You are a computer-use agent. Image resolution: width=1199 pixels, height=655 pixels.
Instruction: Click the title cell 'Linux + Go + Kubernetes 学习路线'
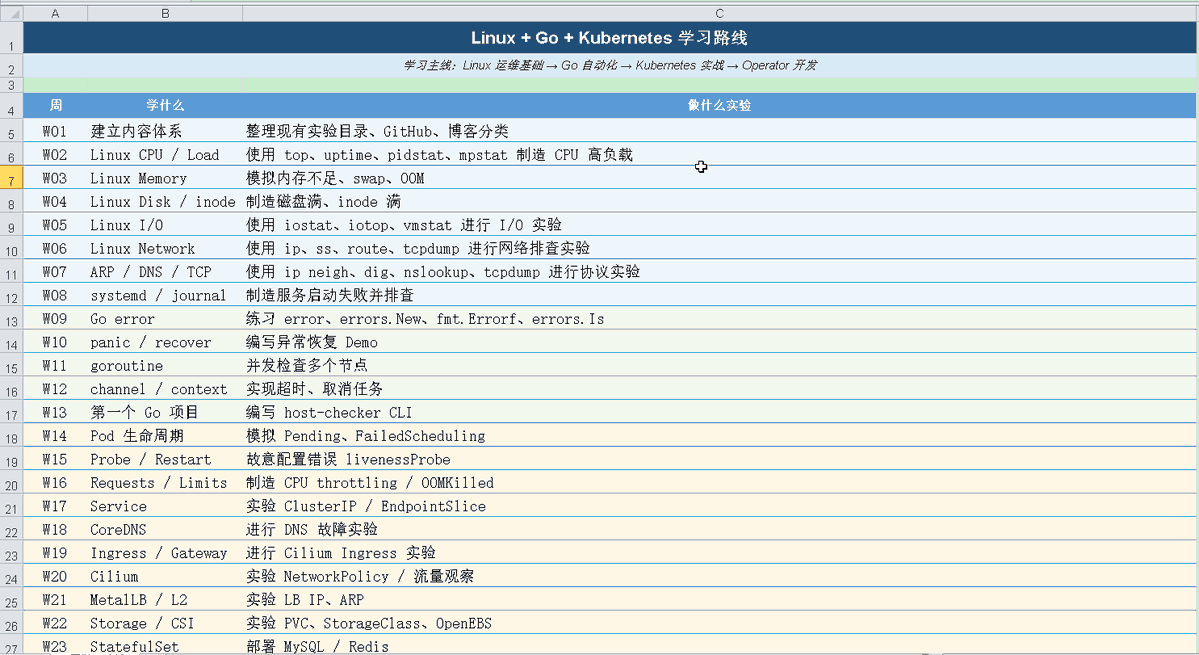pos(609,37)
